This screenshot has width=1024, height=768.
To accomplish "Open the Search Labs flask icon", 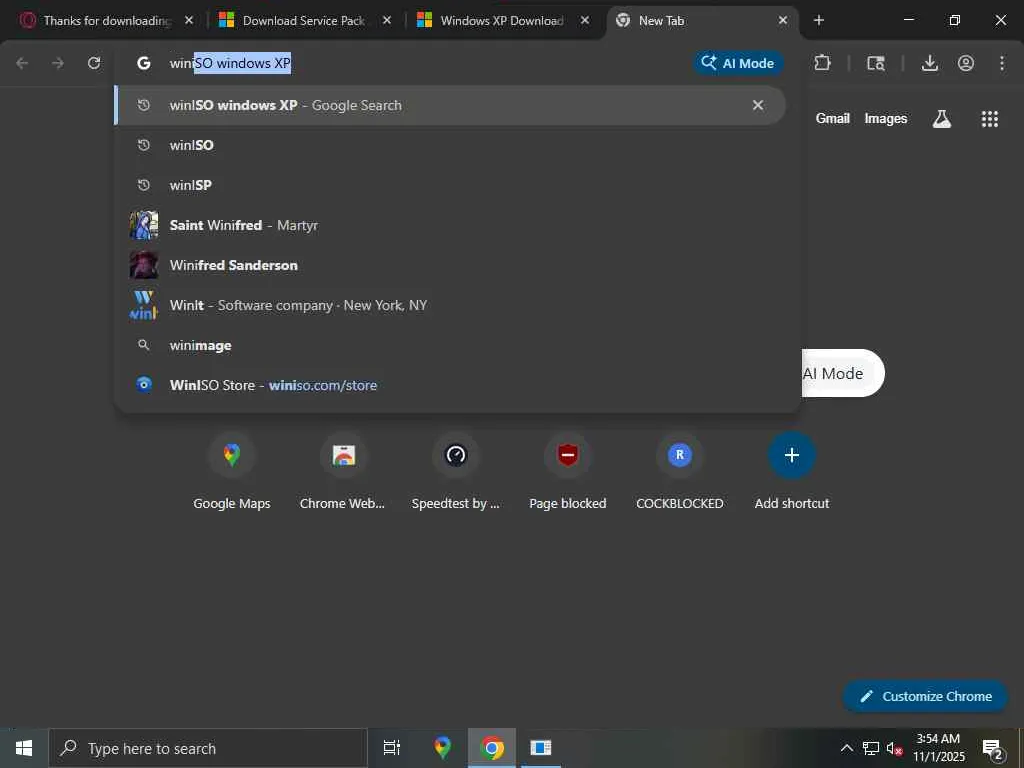I will [942, 118].
